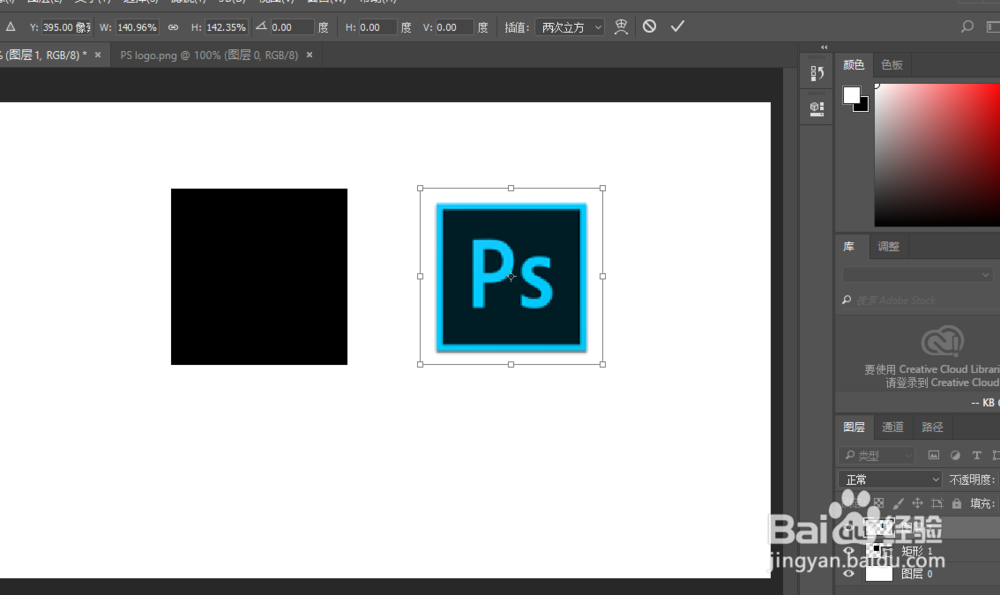Click the top-left transform handle
Screen dimensions: 1000x595
pyautogui.click(x=420, y=188)
